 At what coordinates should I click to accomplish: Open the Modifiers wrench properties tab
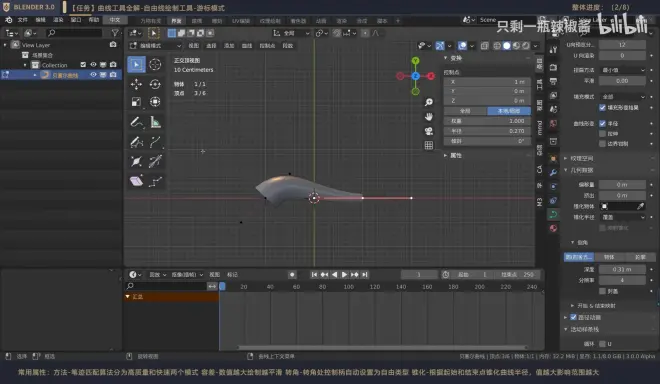click(553, 172)
